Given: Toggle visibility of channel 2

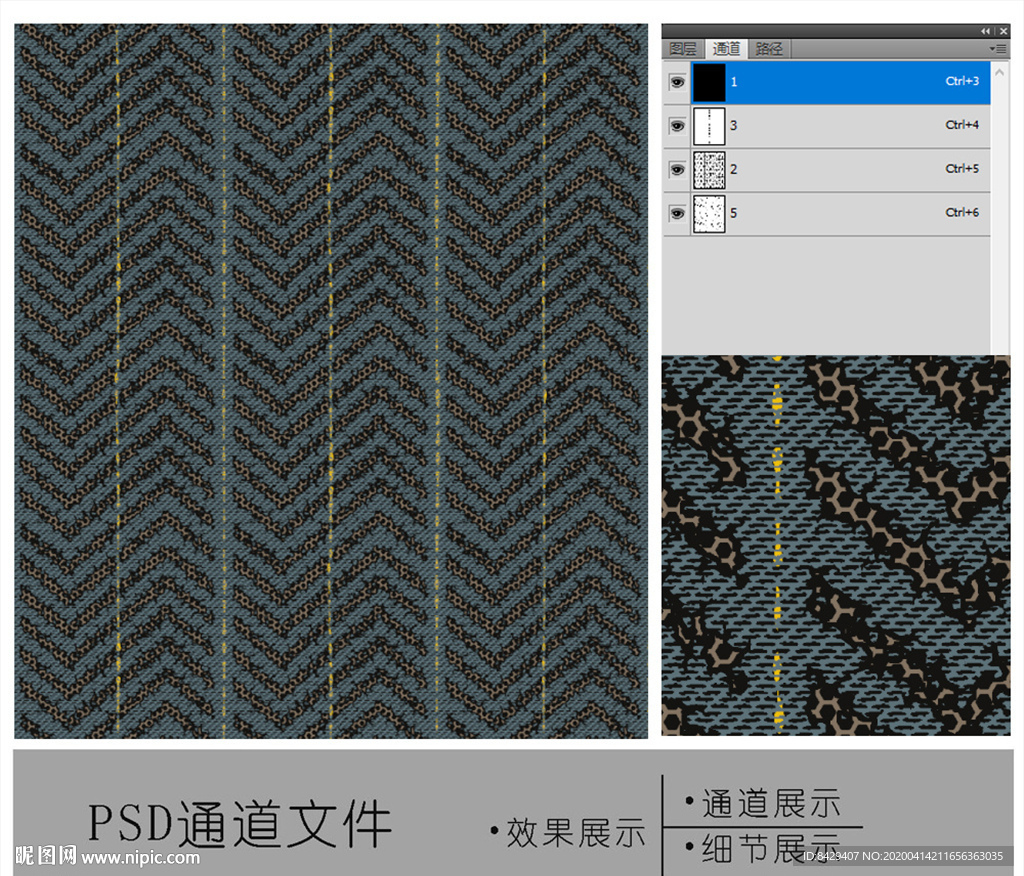Looking at the screenshot, I should point(677,170).
